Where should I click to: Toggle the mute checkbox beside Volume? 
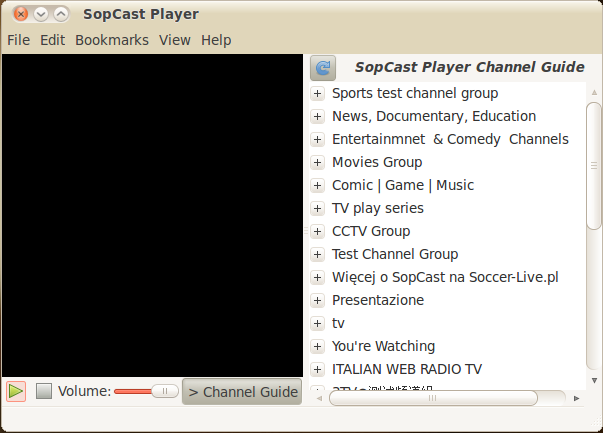point(44,391)
